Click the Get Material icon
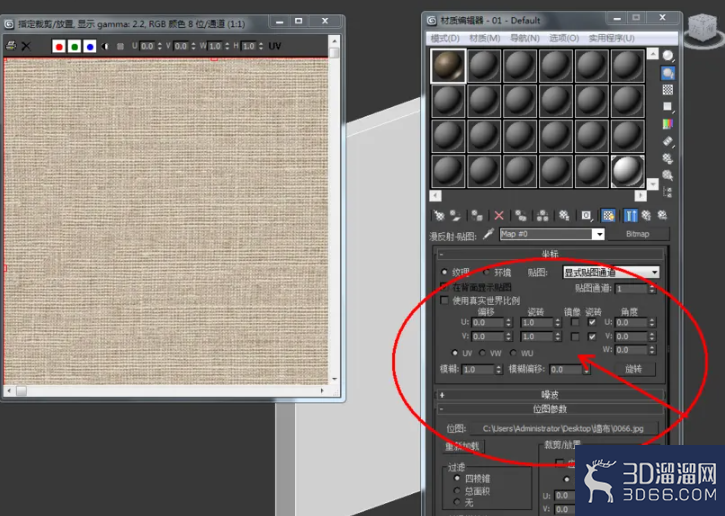The height and width of the screenshot is (516, 725). tap(439, 215)
